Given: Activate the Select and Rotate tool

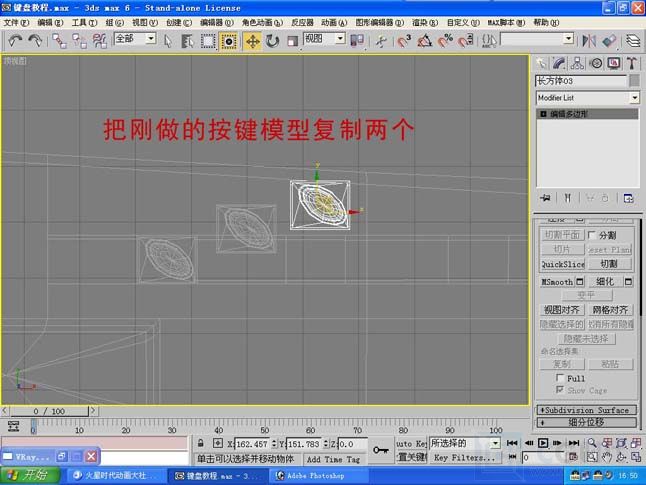Looking at the screenshot, I should (272, 41).
